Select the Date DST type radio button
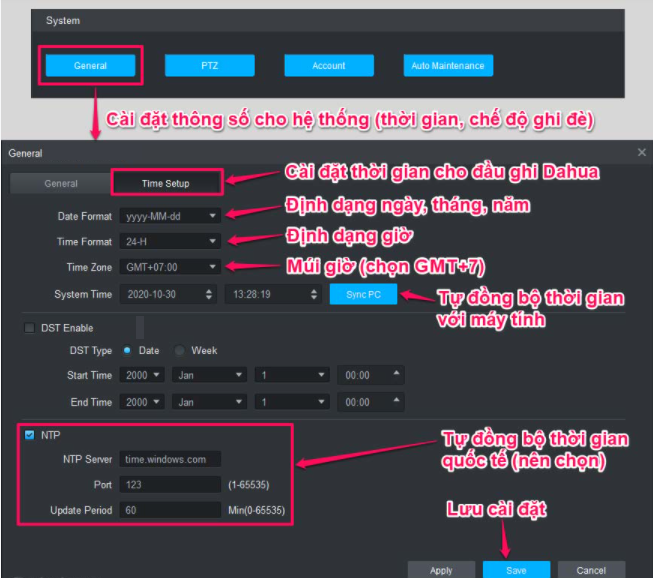This screenshot has width=653, height=578. (x=127, y=350)
